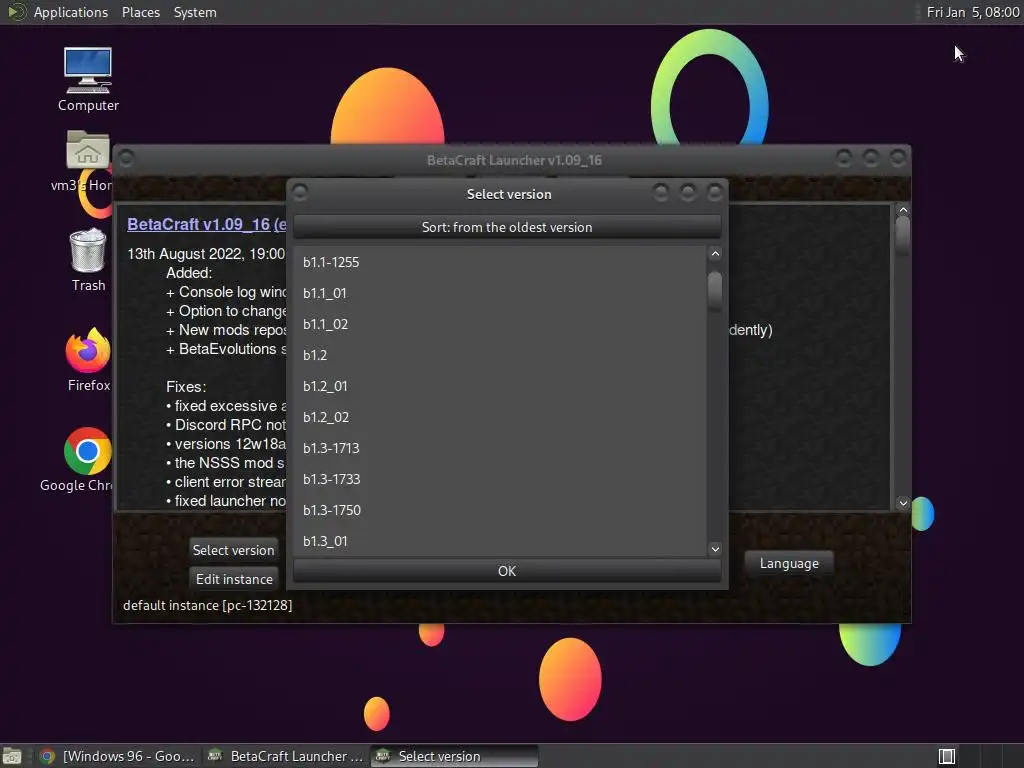The height and width of the screenshot is (768, 1024).
Task: Click the clock showing Fri Jan 5
Action: [x=972, y=12]
